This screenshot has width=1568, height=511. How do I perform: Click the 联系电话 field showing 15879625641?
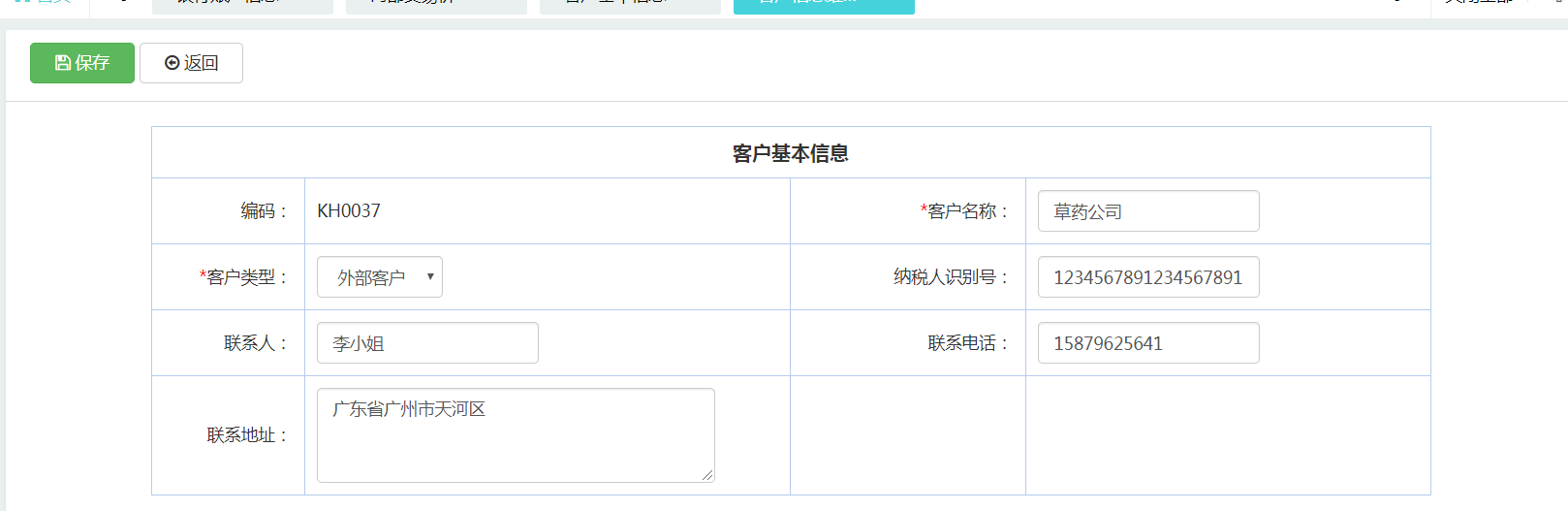click(1147, 343)
